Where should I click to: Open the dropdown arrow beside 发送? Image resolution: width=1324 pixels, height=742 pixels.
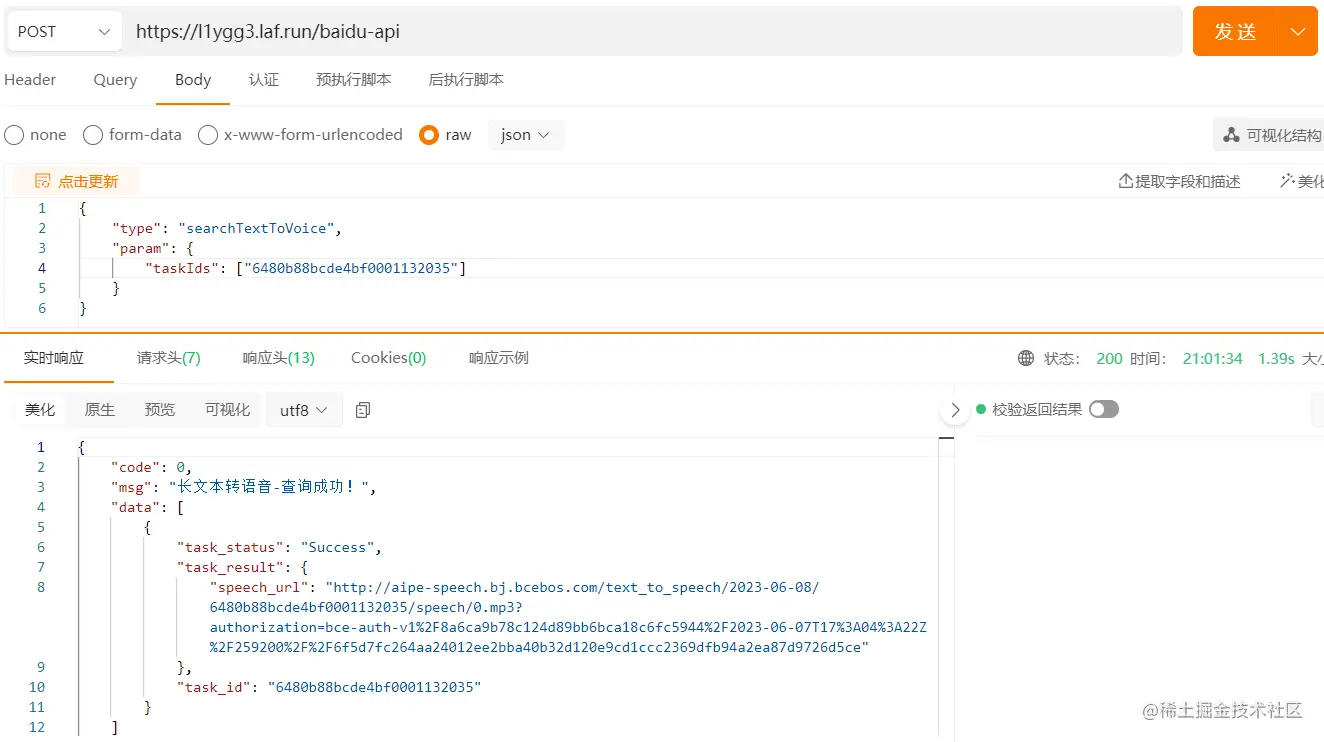(x=1298, y=32)
